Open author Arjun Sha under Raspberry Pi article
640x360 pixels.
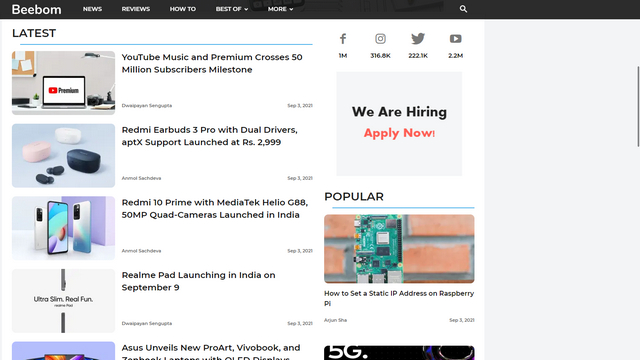pos(335,320)
